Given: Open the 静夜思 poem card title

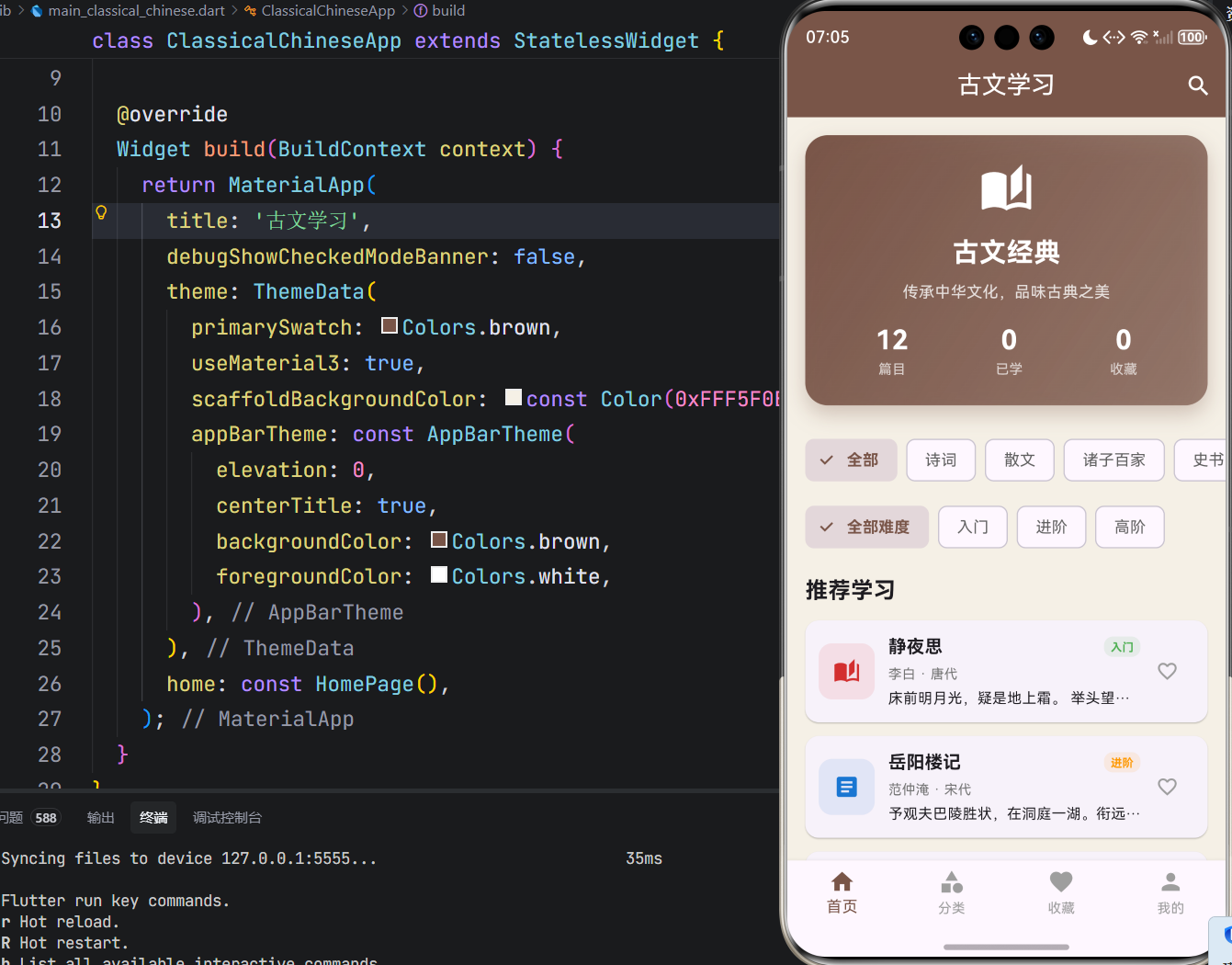Looking at the screenshot, I should 915,646.
